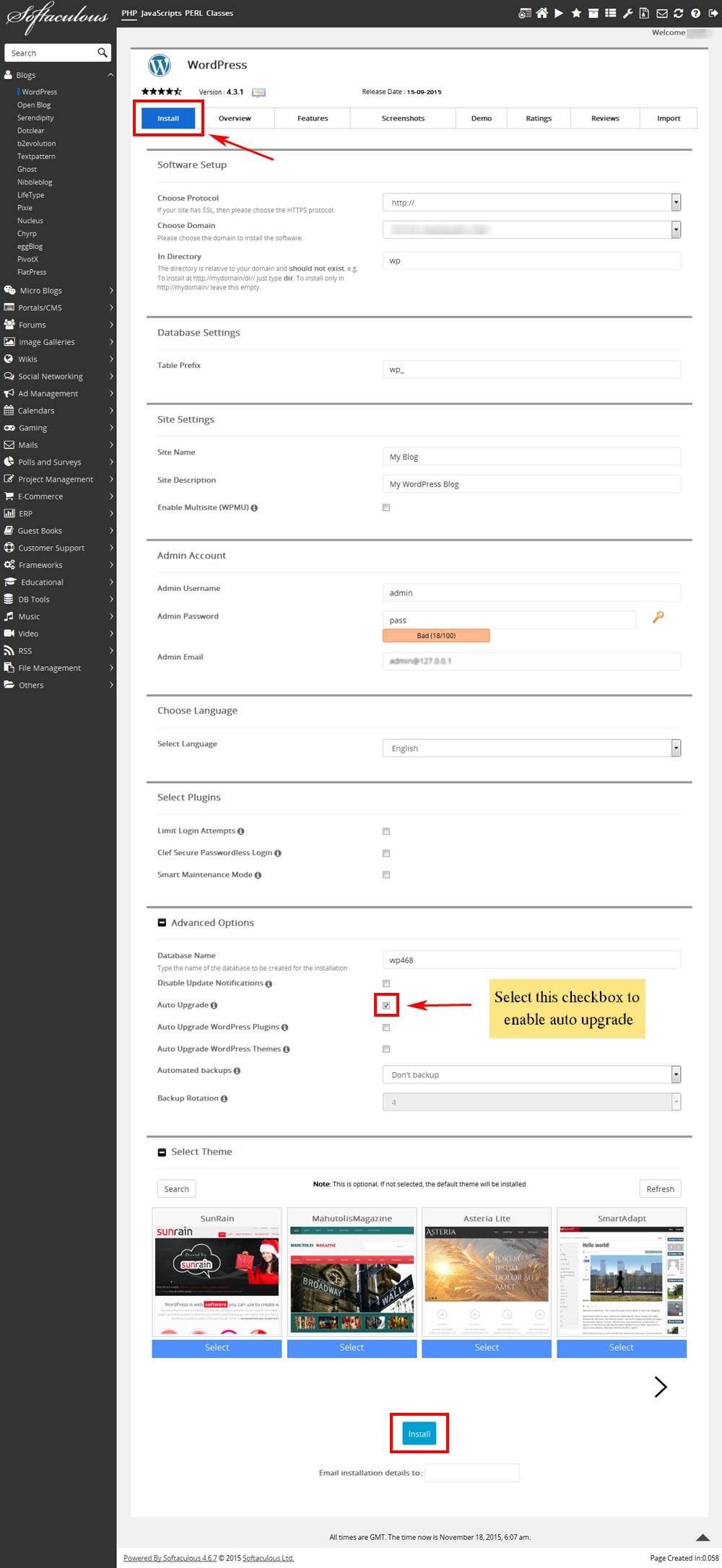The image size is (722, 1568).
Task: Go to control panel via top-bar icon
Action: tap(525, 13)
